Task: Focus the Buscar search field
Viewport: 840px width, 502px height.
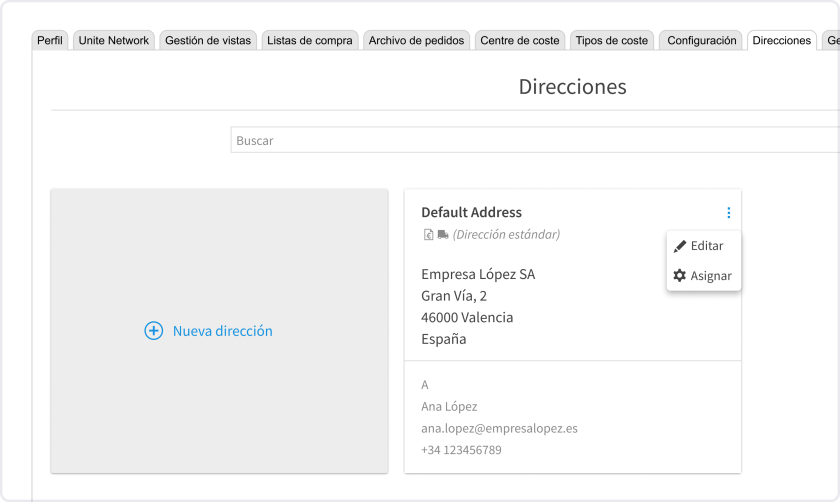Action: [x=530, y=141]
